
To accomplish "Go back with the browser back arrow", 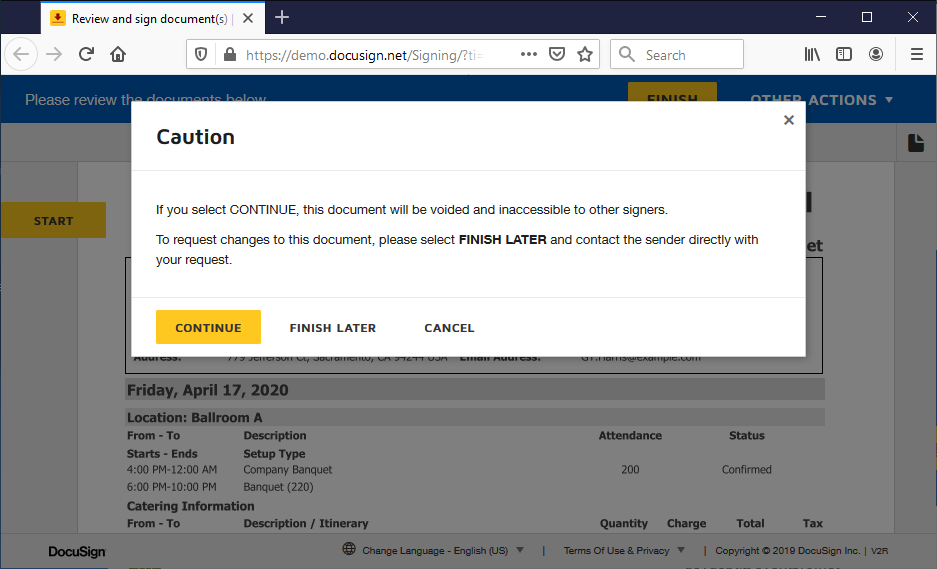I will click(21, 54).
